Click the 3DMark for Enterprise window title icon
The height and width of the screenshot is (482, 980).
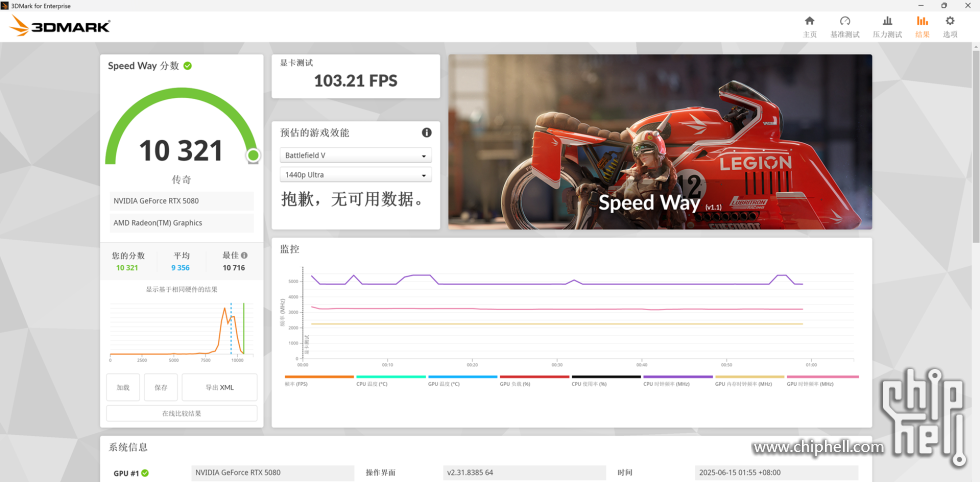[5, 6]
